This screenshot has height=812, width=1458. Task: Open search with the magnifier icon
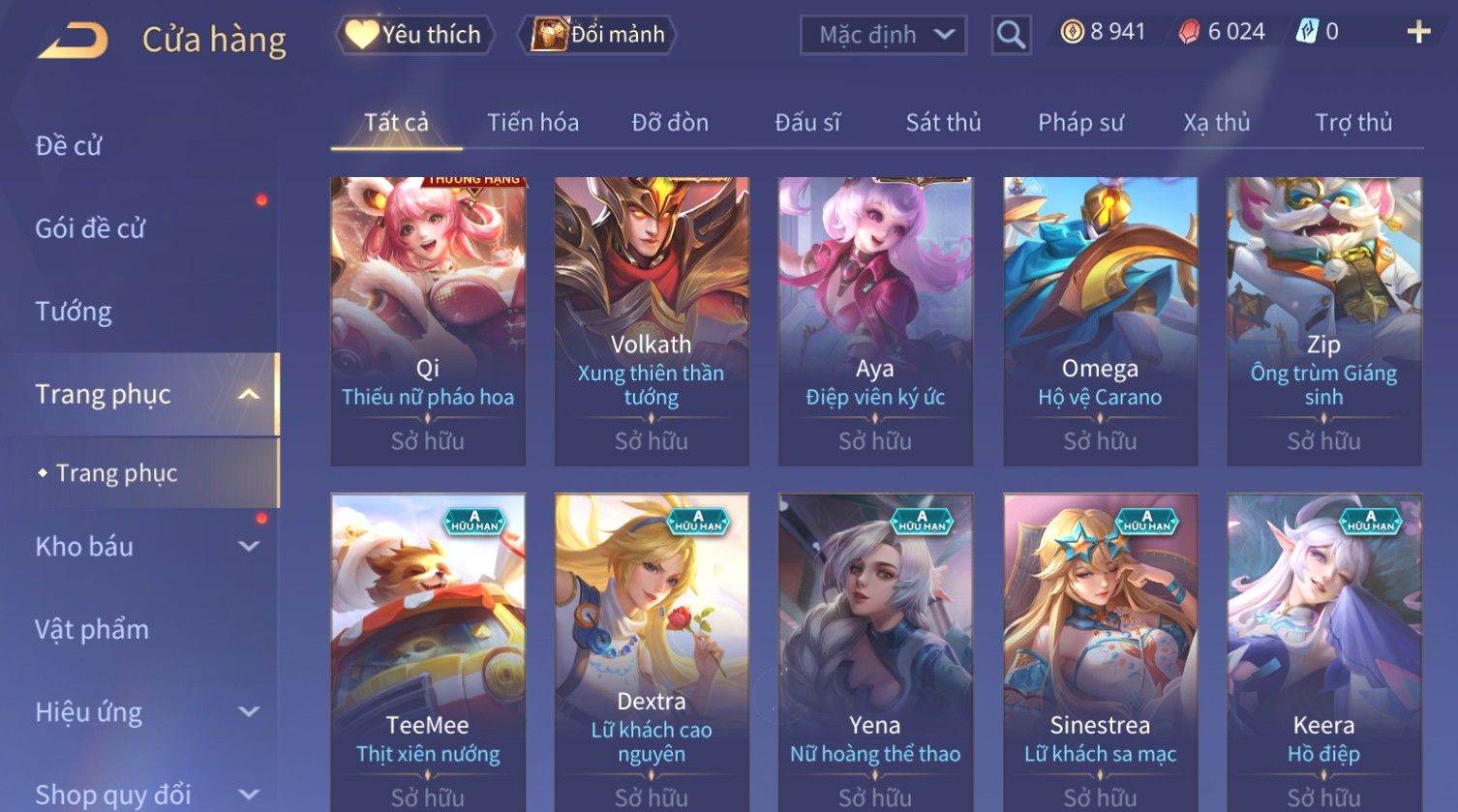pyautogui.click(x=1011, y=35)
